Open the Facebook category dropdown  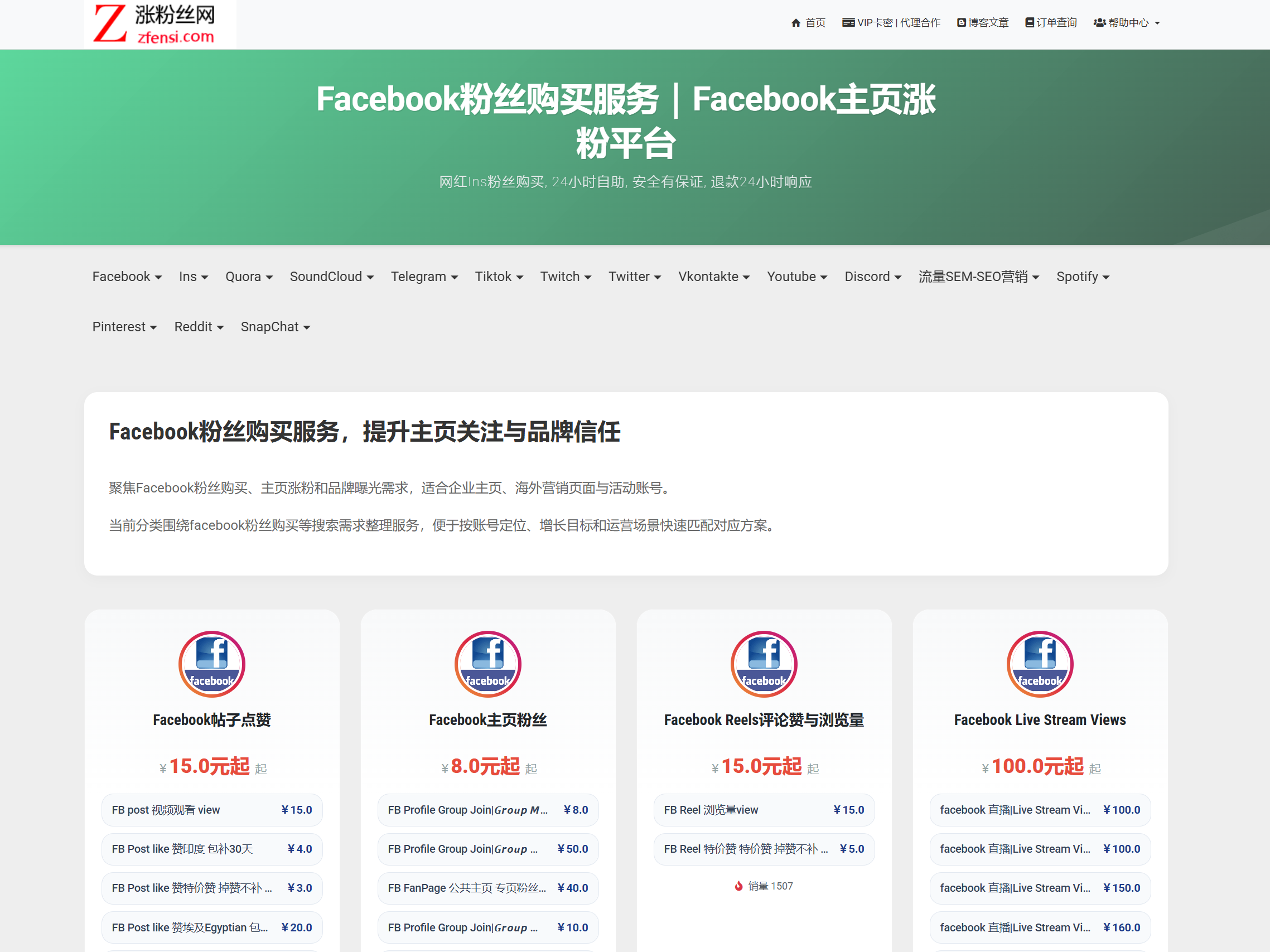127,277
